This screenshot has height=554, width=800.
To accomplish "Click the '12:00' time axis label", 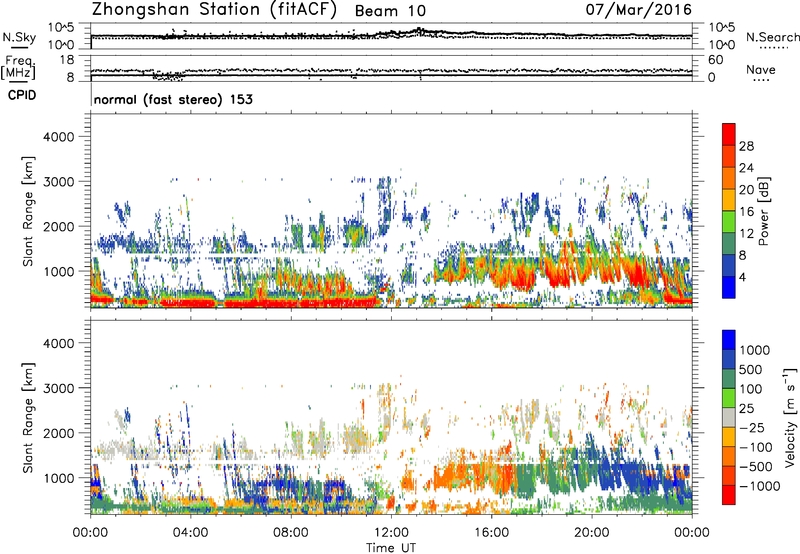I will (391, 533).
